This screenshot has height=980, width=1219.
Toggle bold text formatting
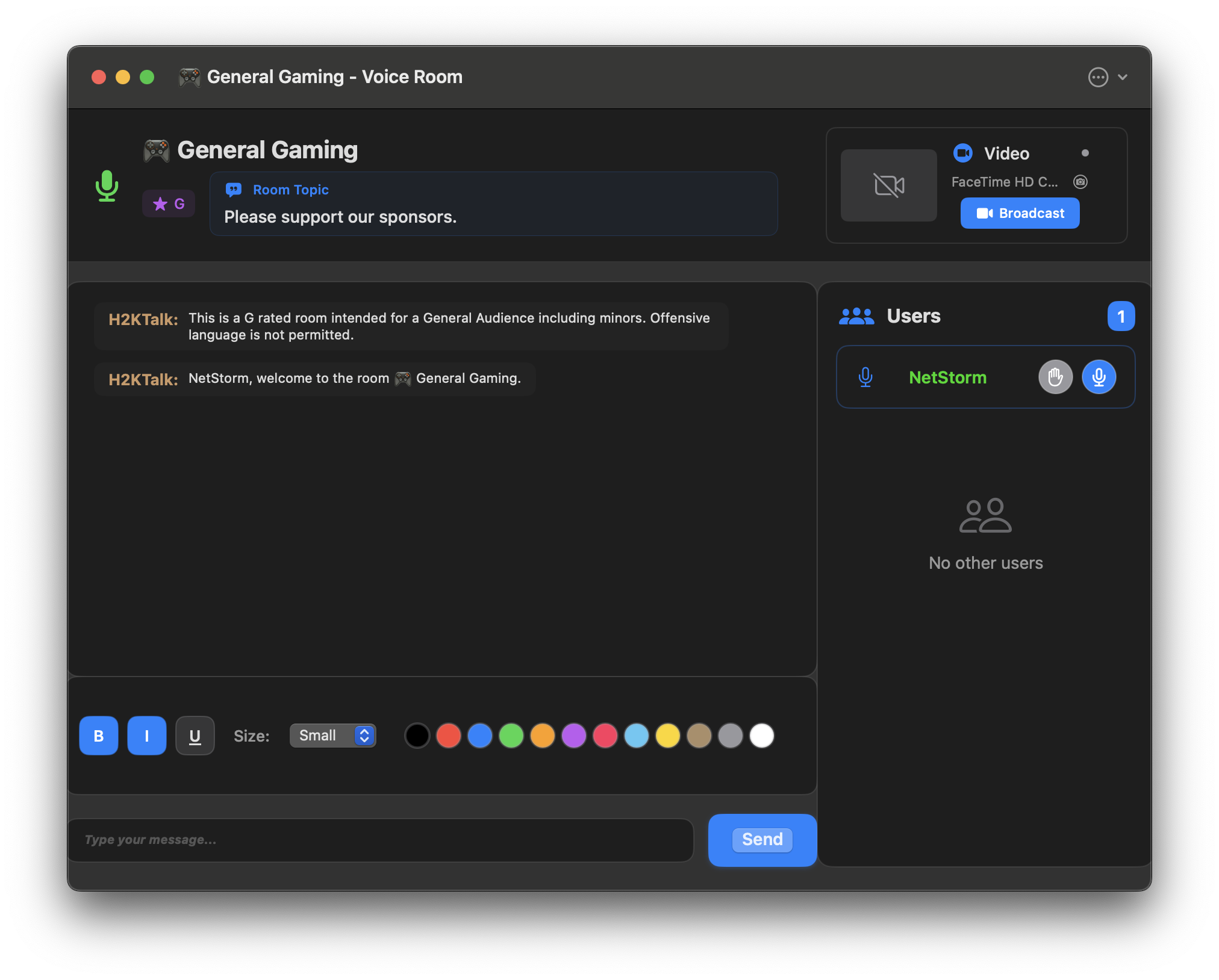click(x=98, y=736)
